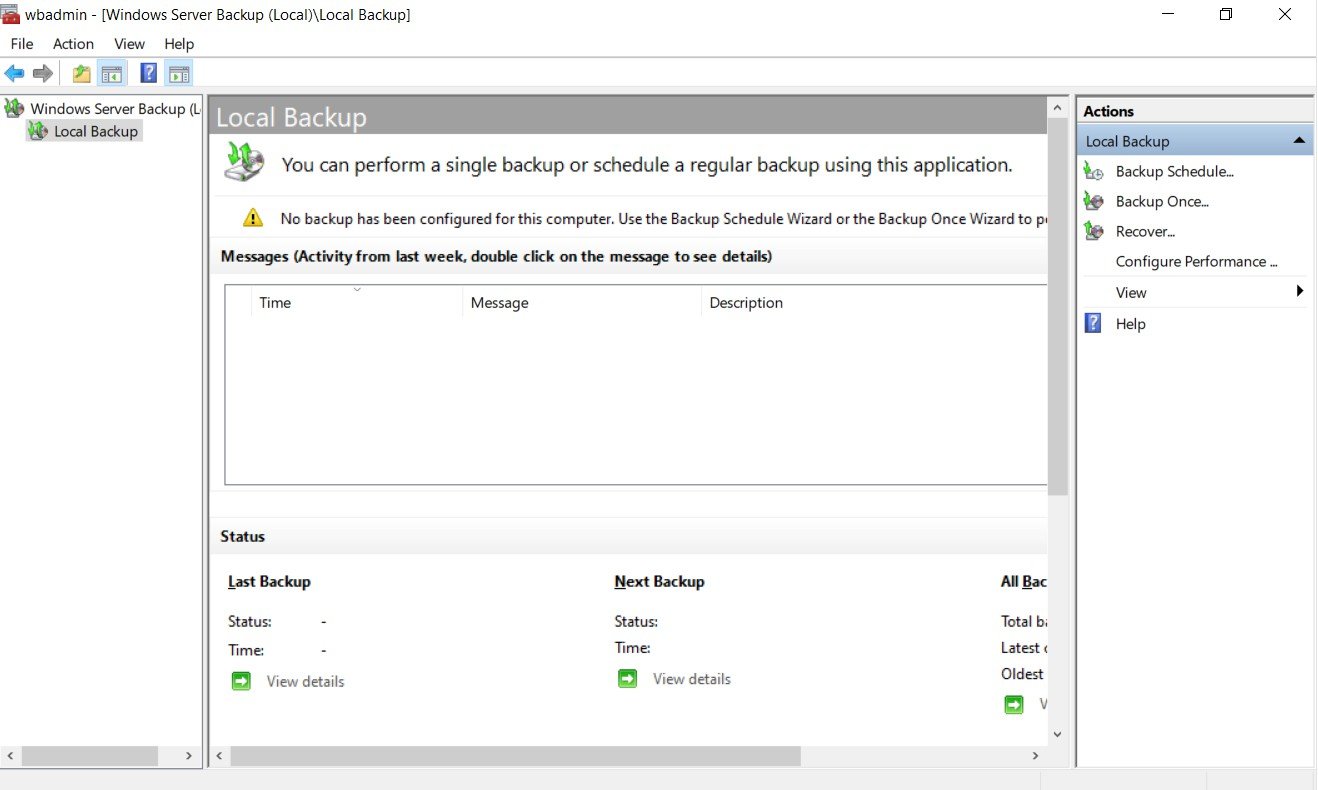Click center pane horizontal scrollbar left arrow
The width and height of the screenshot is (1318, 790).
coord(220,756)
